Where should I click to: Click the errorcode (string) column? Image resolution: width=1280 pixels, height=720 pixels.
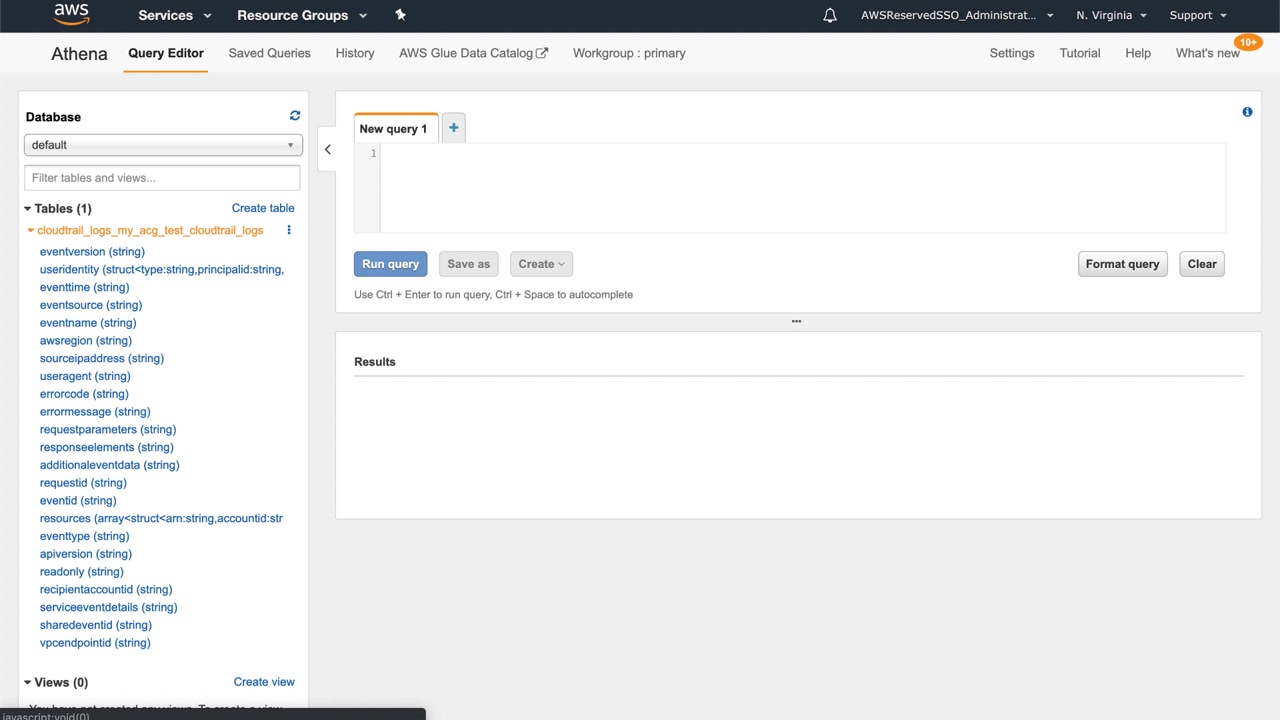coord(84,394)
